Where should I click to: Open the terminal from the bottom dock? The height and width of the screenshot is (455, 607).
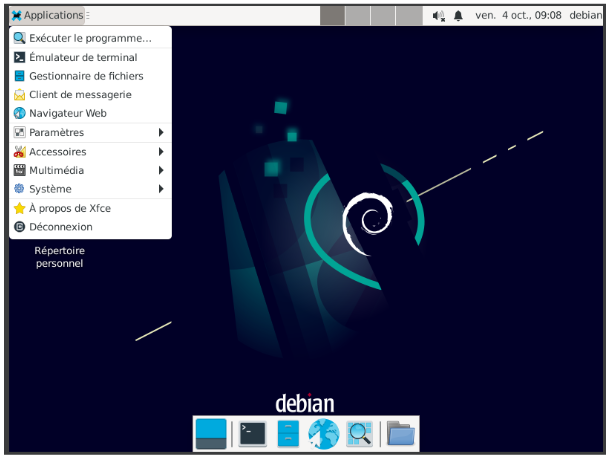click(x=252, y=433)
